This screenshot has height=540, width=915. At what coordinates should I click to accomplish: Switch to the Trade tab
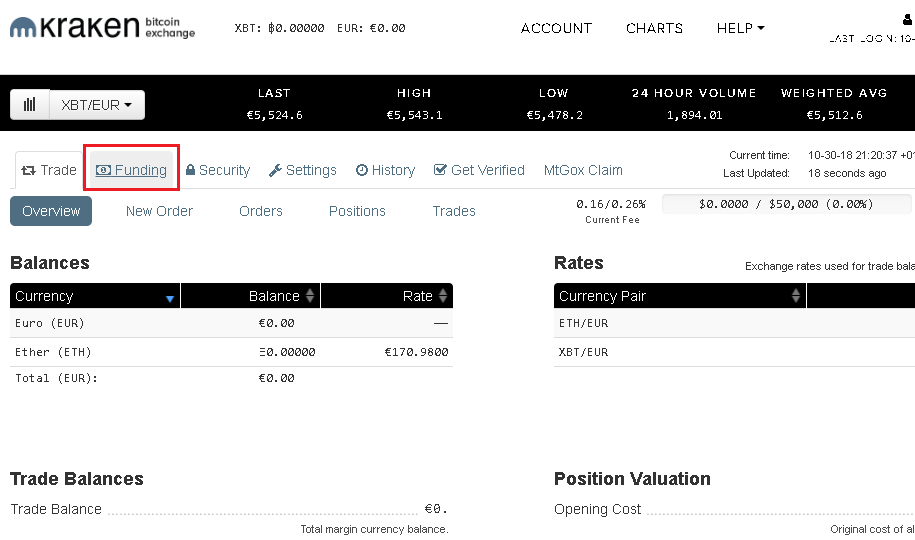(49, 170)
